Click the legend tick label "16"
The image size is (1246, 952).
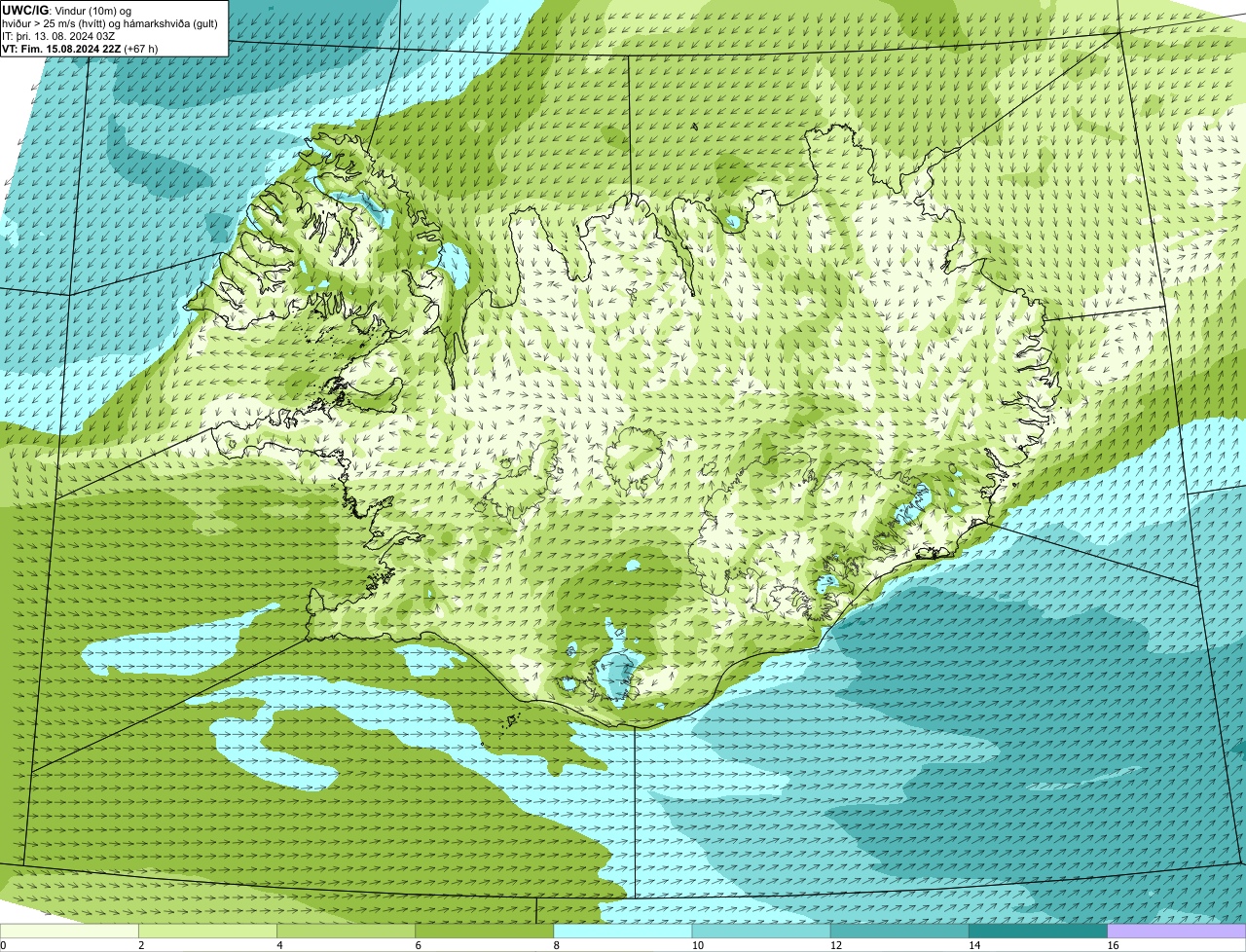coord(1113,945)
